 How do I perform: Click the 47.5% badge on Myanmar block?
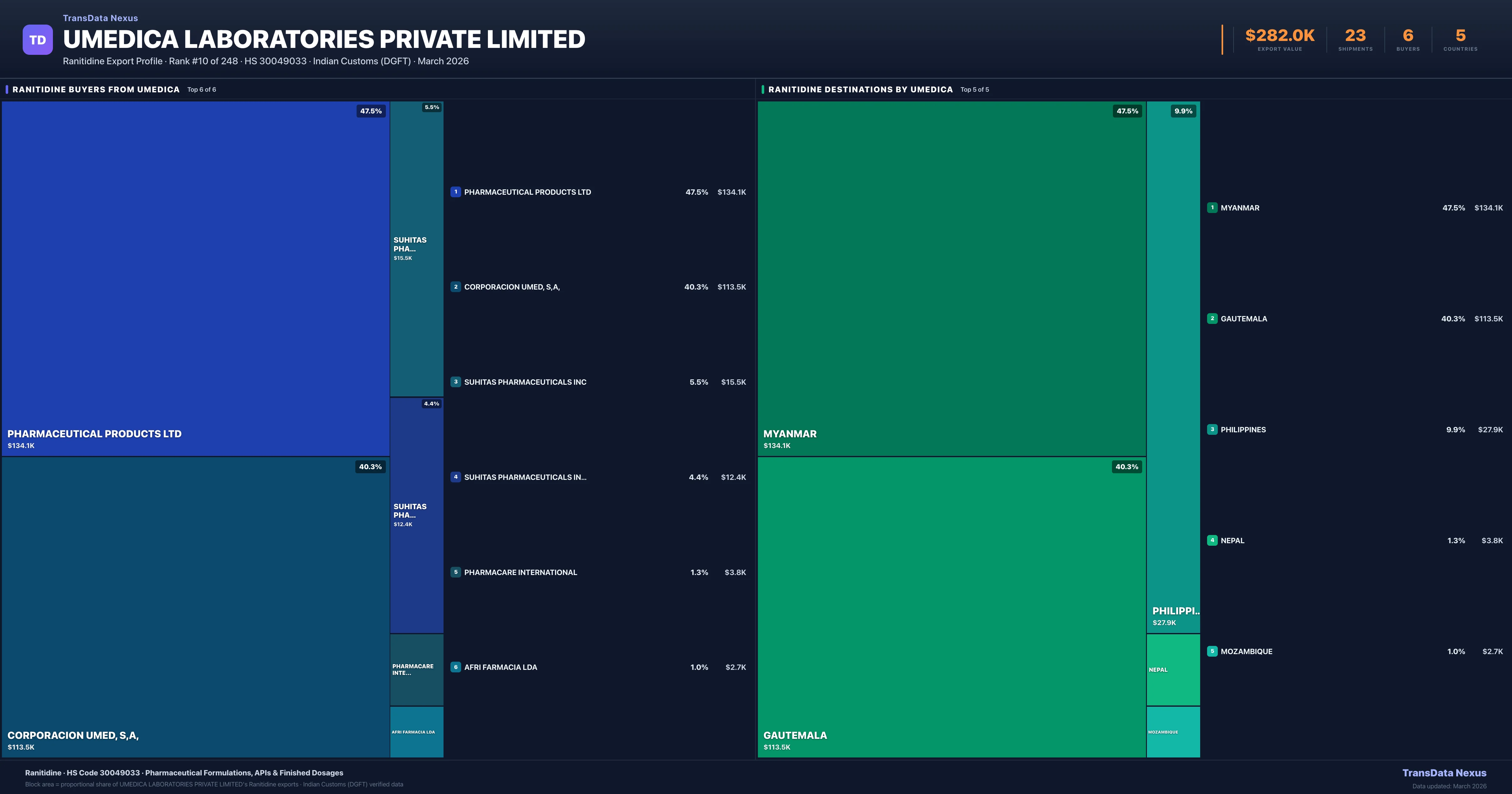(1127, 111)
